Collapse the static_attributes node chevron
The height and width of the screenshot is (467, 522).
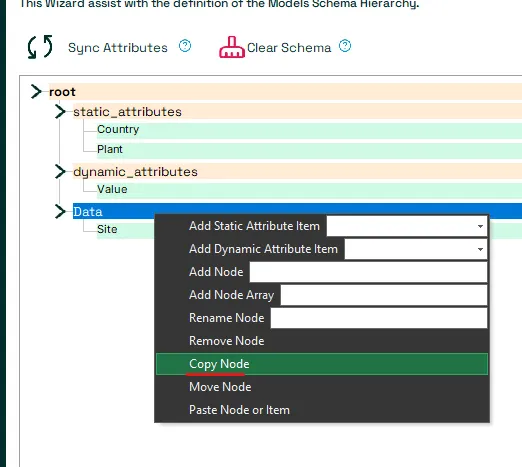click(60, 111)
